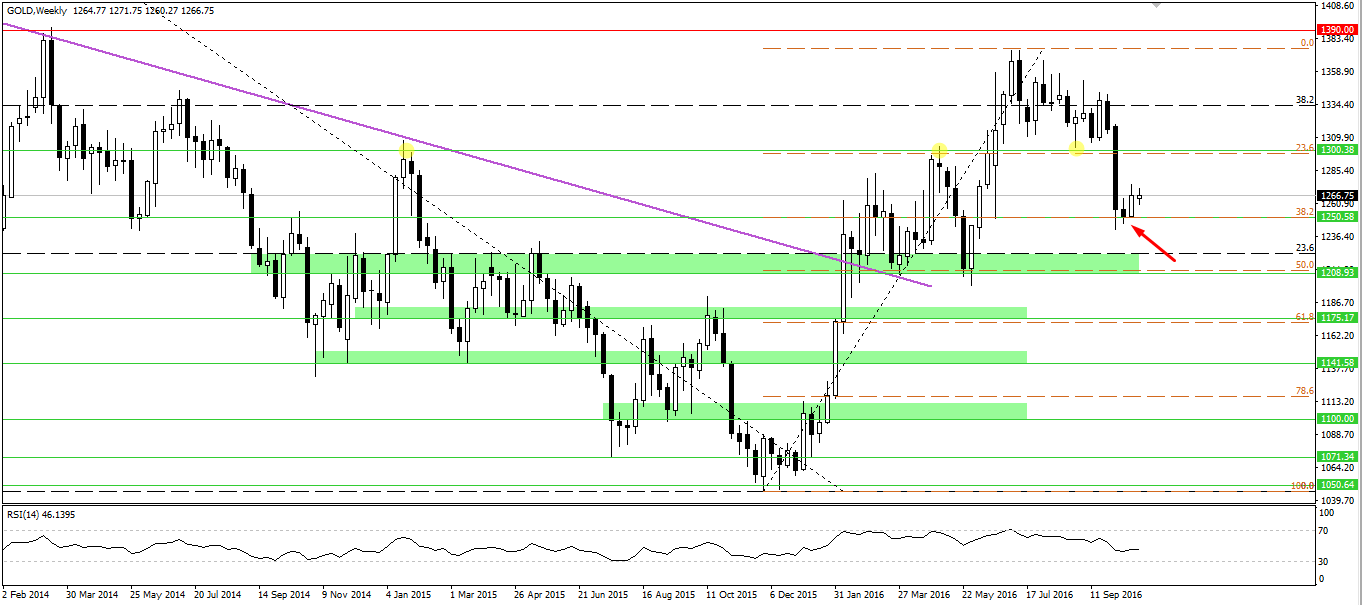
Task: Click the 2 Feb 2014 date label
Action: click(26, 594)
